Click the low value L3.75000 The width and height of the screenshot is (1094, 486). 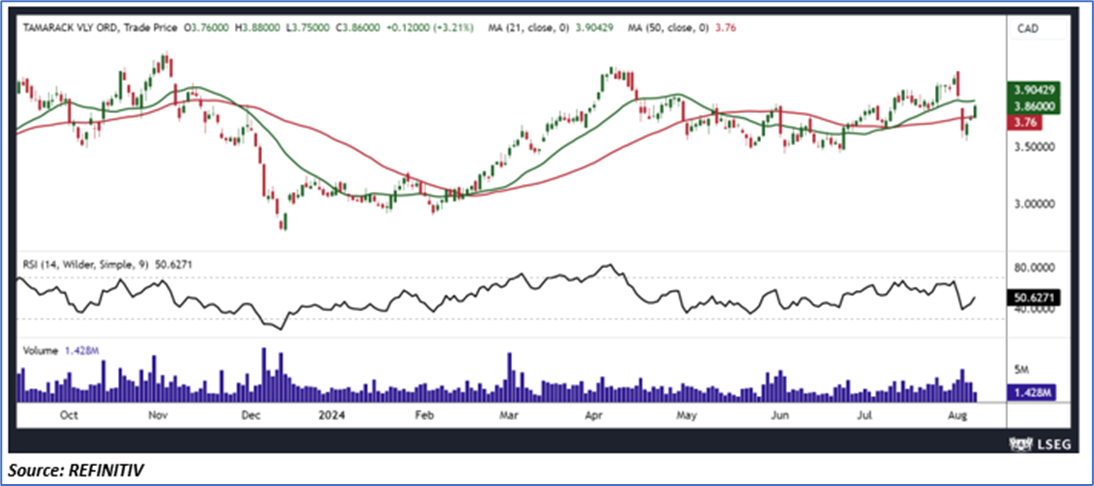tap(309, 28)
